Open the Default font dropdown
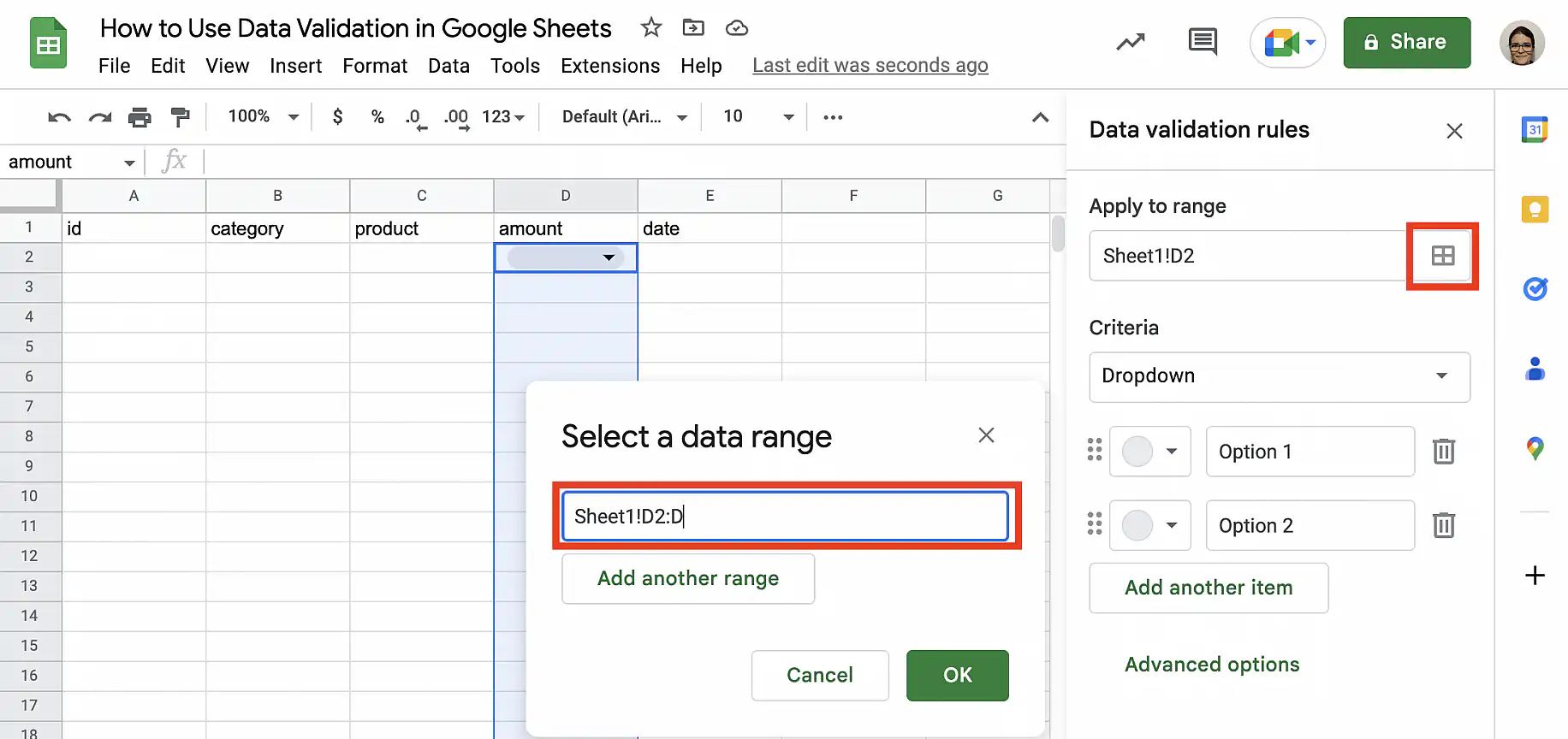Screen dimensions: 1568x739 coord(625,116)
